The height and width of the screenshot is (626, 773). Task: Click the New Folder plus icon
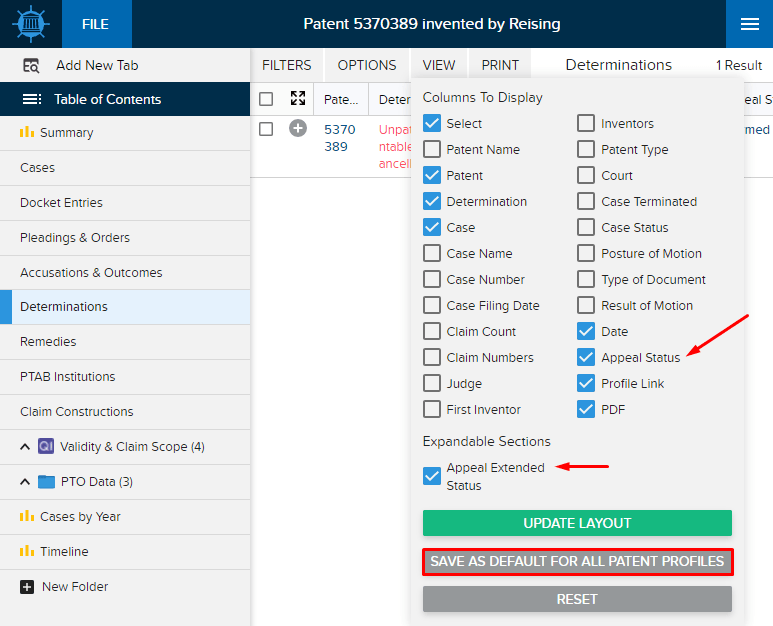point(27,587)
